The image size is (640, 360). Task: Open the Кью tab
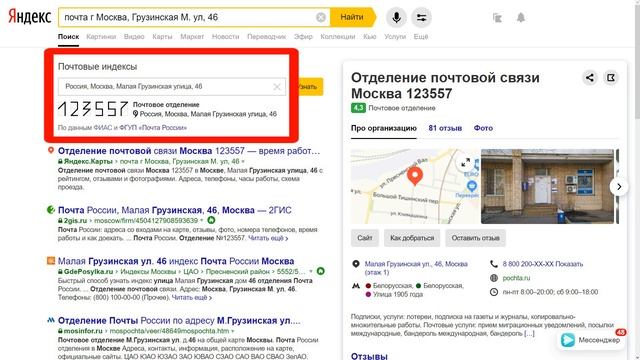[369, 36]
